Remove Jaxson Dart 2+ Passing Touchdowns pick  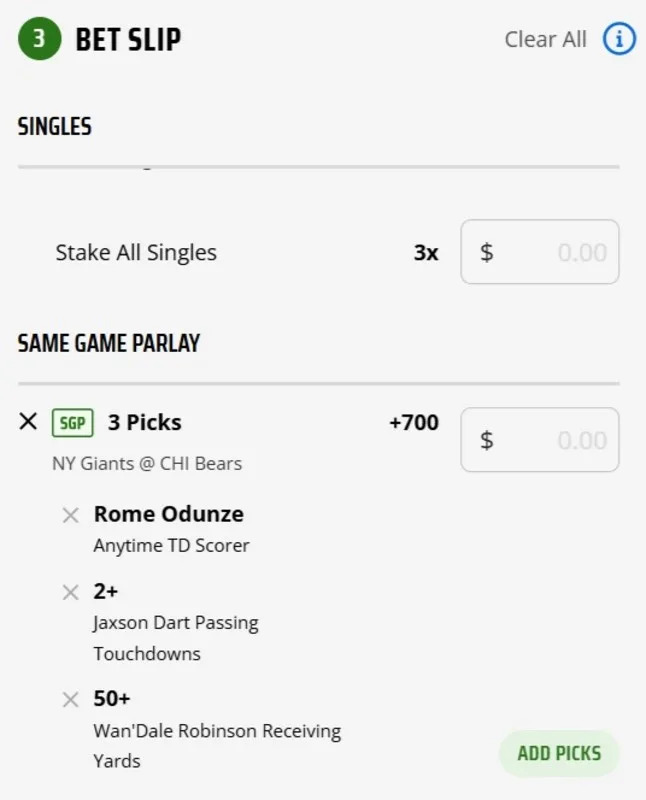tap(70, 592)
